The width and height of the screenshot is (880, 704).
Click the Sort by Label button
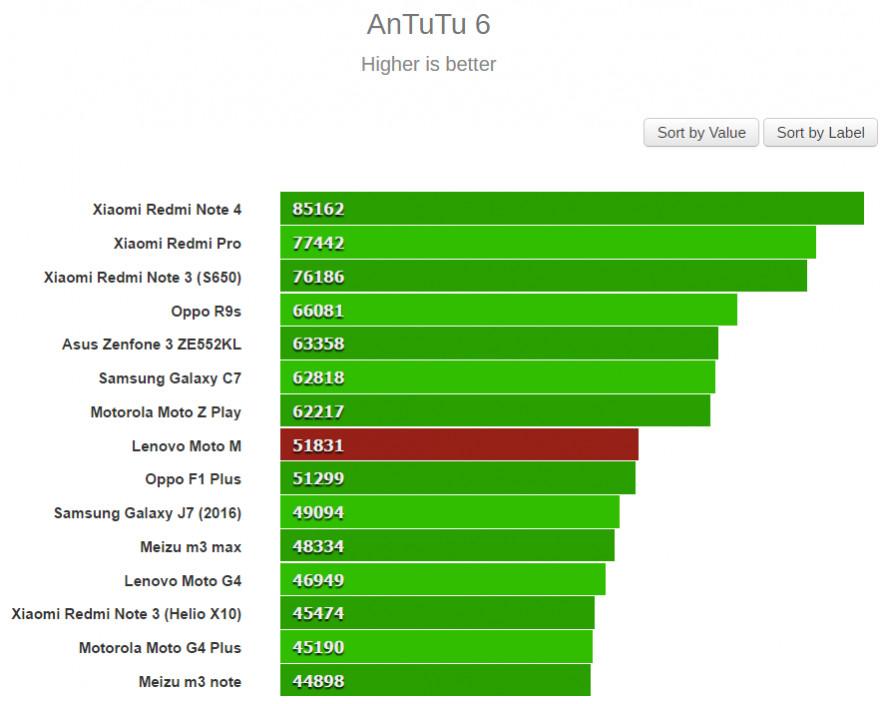point(820,132)
